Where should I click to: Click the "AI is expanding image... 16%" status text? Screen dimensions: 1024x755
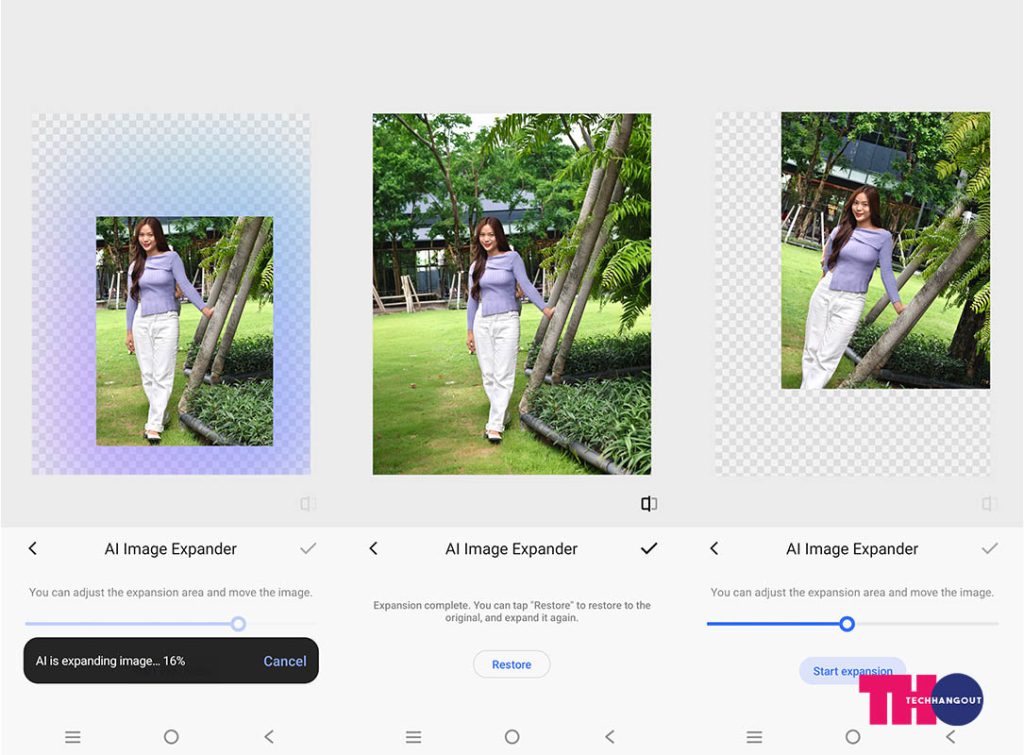(110, 661)
